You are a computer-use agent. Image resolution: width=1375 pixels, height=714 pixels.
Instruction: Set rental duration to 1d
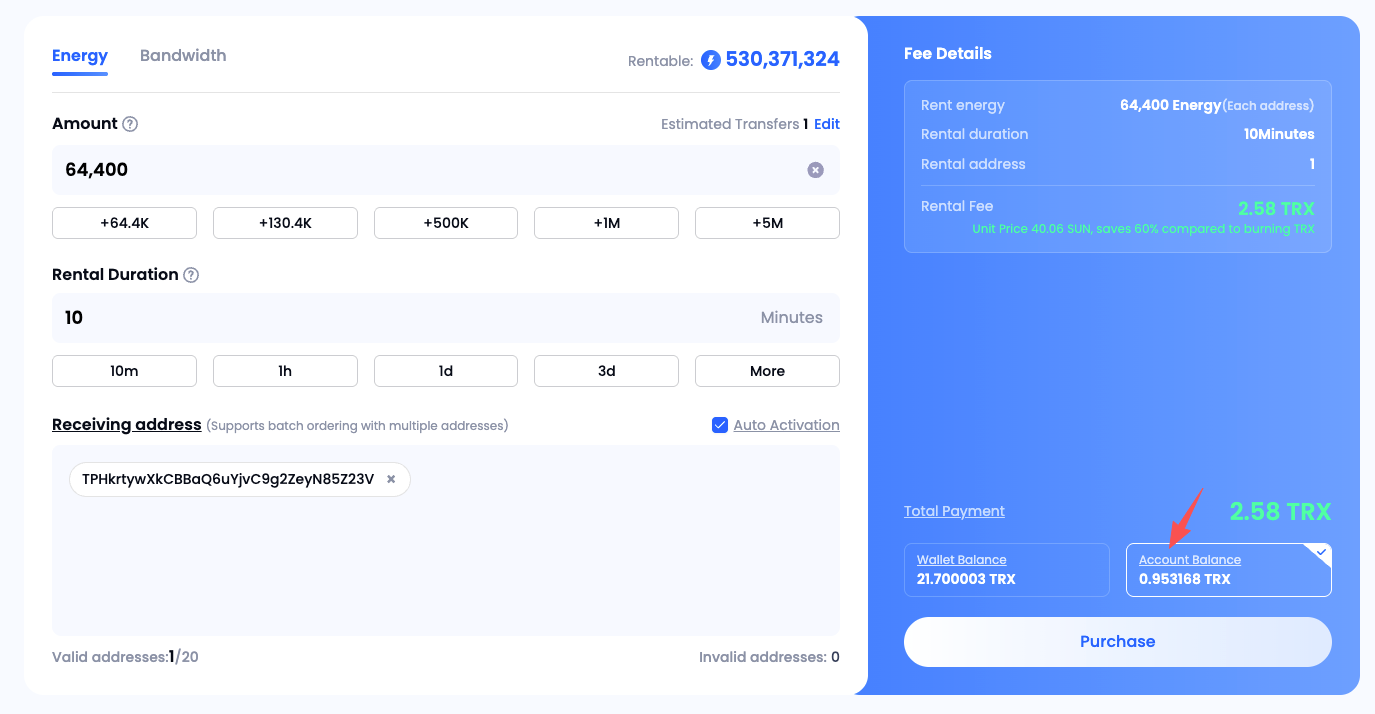pyautogui.click(x=446, y=371)
